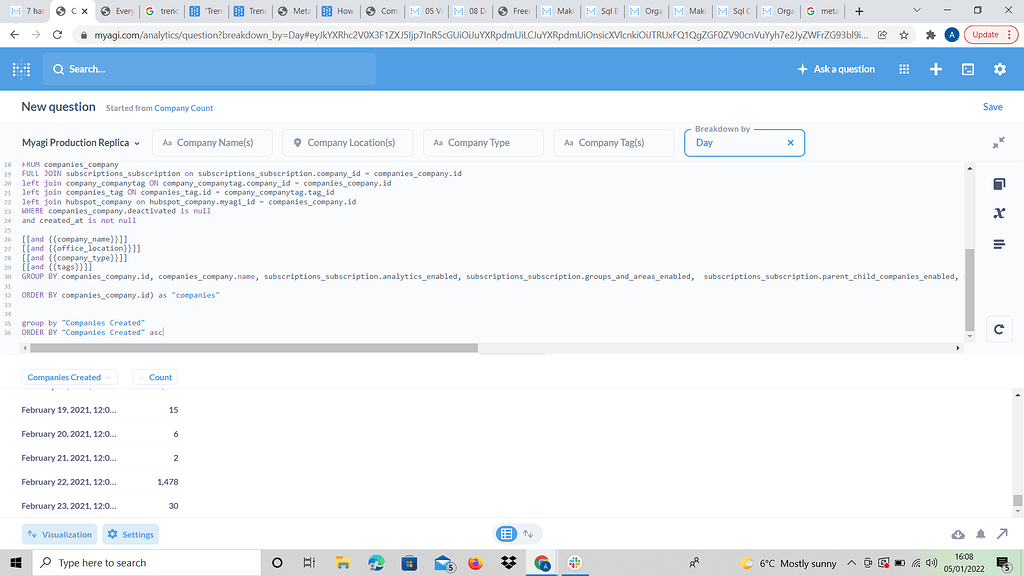Open File Explorer from taskbar
Image resolution: width=1024 pixels, height=576 pixels.
click(343, 563)
